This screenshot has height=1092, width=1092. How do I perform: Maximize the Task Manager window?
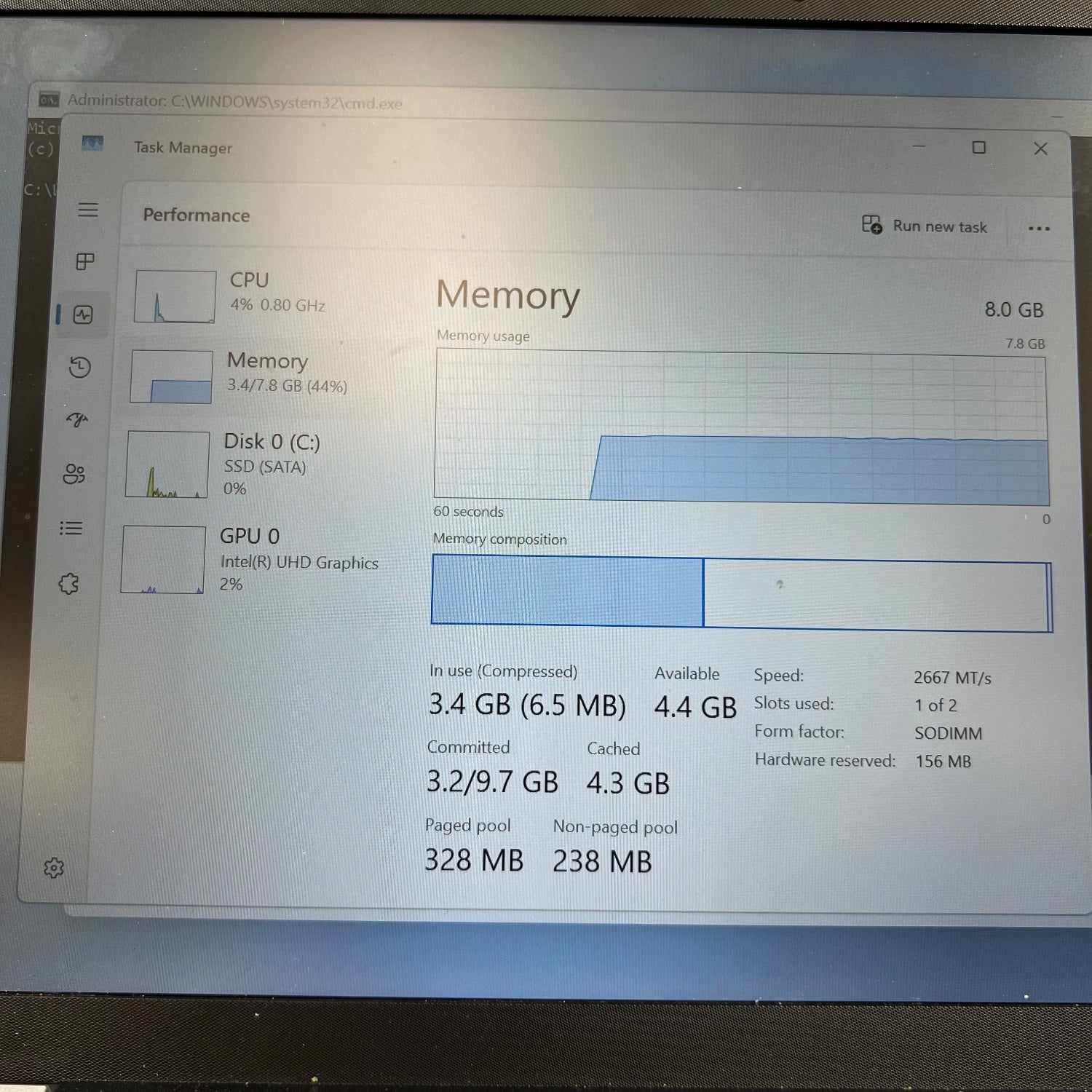coord(979,148)
